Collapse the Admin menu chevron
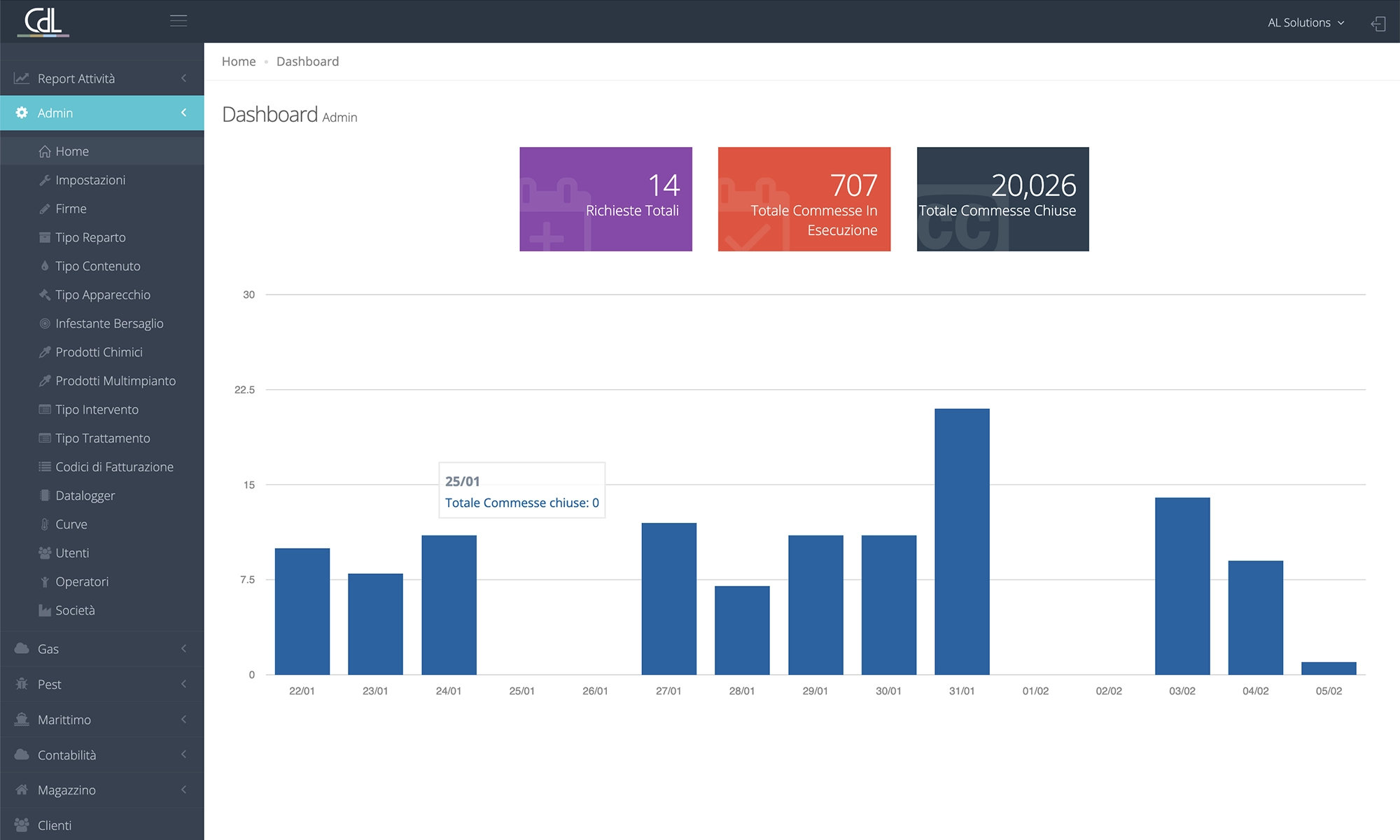 [183, 113]
